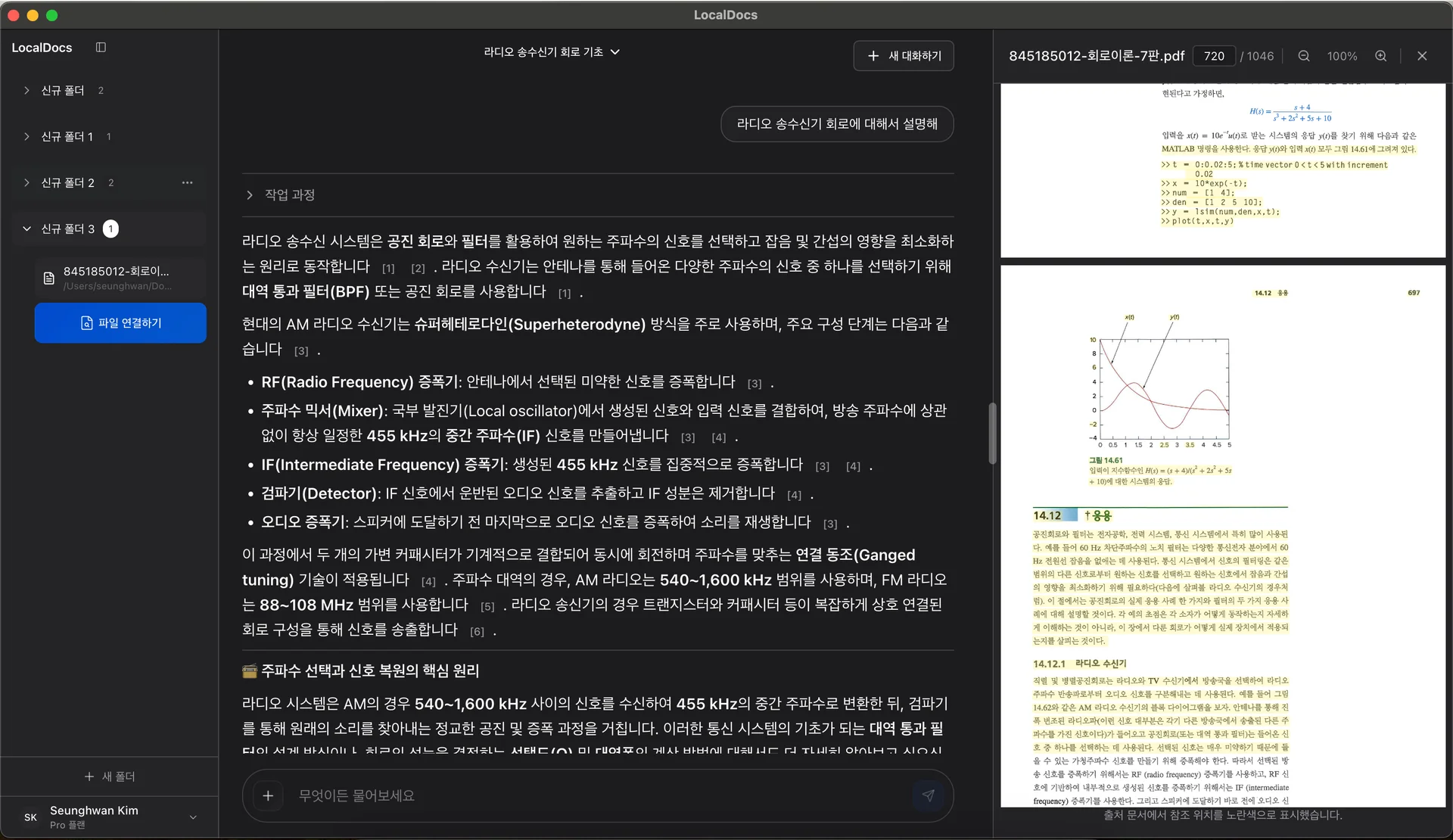Click the 파일 연결하기 button

[120, 322]
